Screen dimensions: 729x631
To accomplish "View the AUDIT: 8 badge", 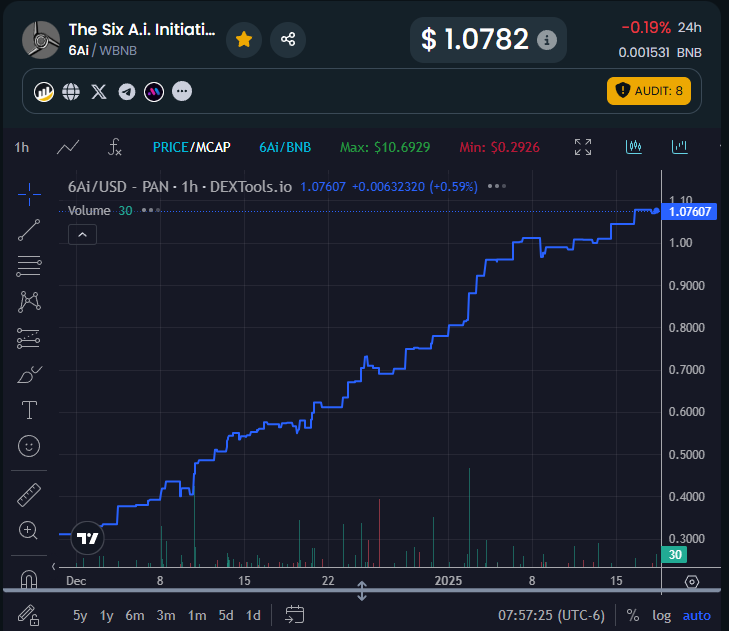I will [x=649, y=91].
